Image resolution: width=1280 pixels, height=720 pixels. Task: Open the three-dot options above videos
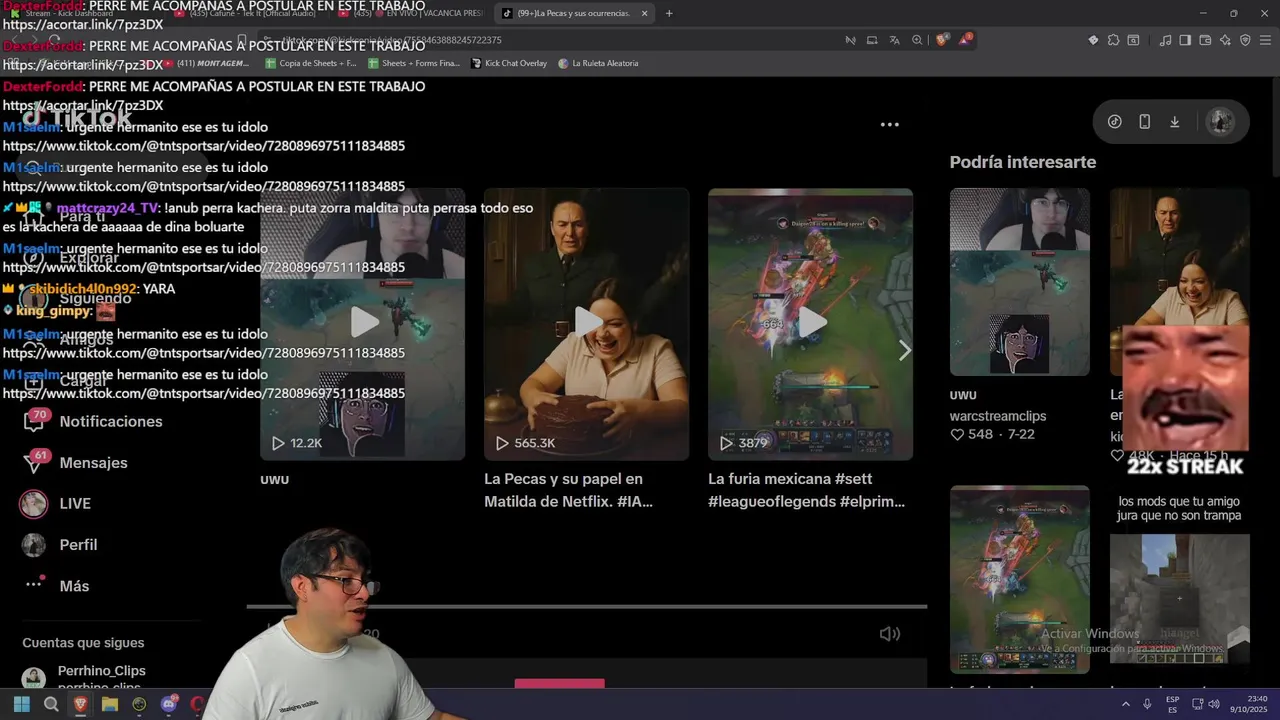click(889, 125)
